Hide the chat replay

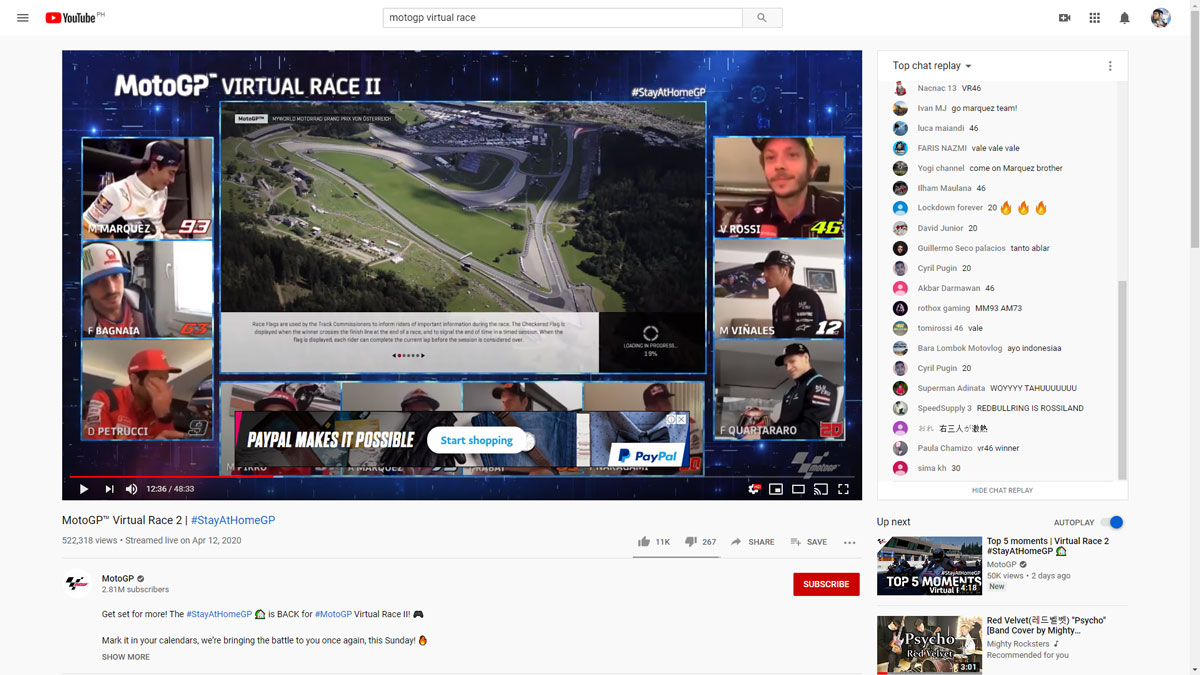pos(1002,490)
